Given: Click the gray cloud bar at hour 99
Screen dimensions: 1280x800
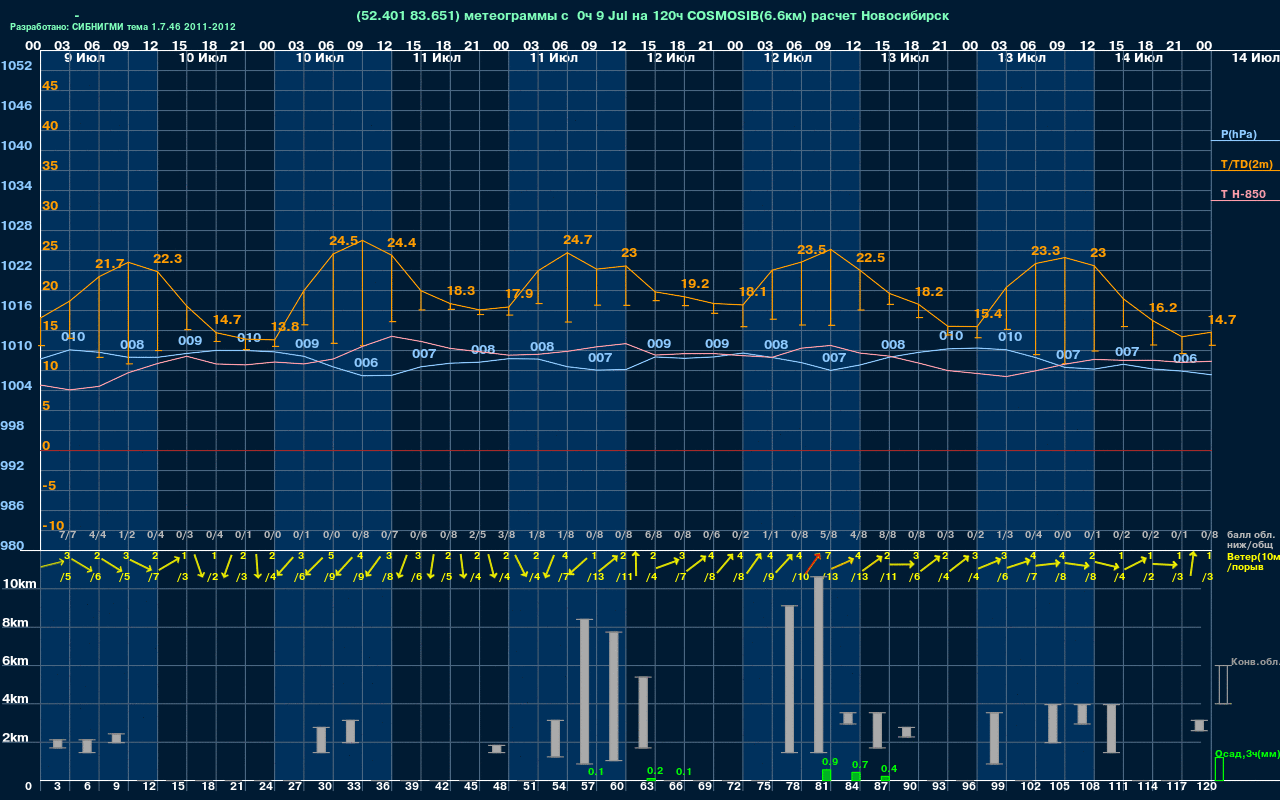Looking at the screenshot, I should (x=994, y=738).
